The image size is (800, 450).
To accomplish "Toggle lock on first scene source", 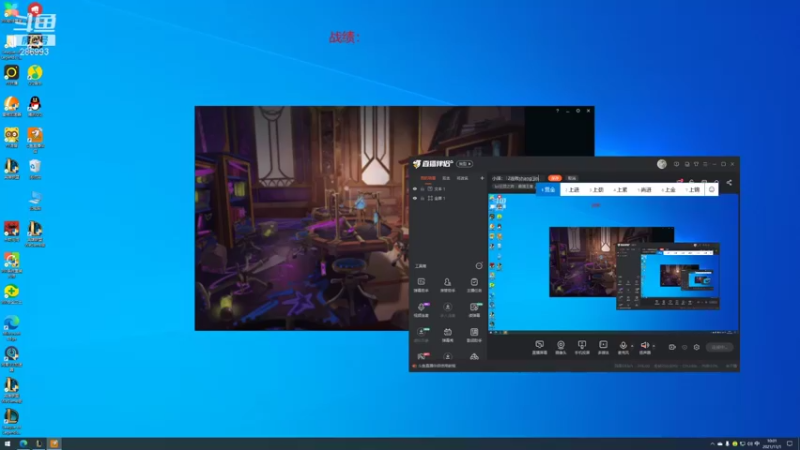I will (422, 189).
